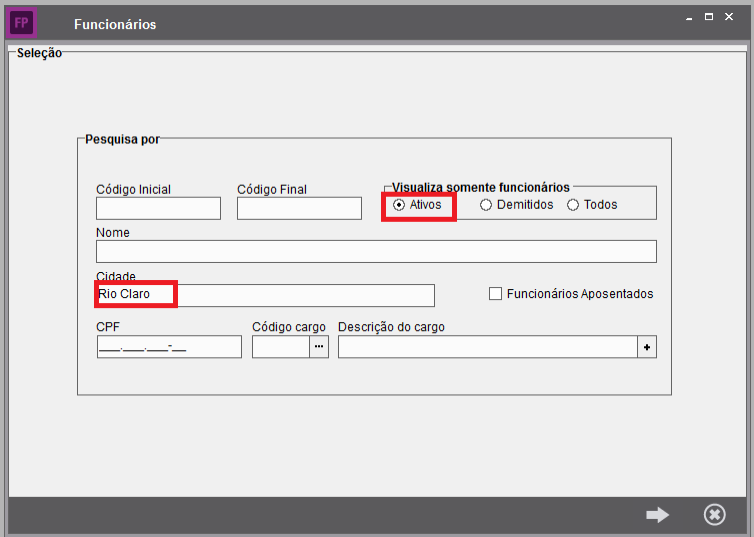Enable the Funcionários Aposentados checkbox
Viewport: 754px width, 537px height.
coord(495,294)
